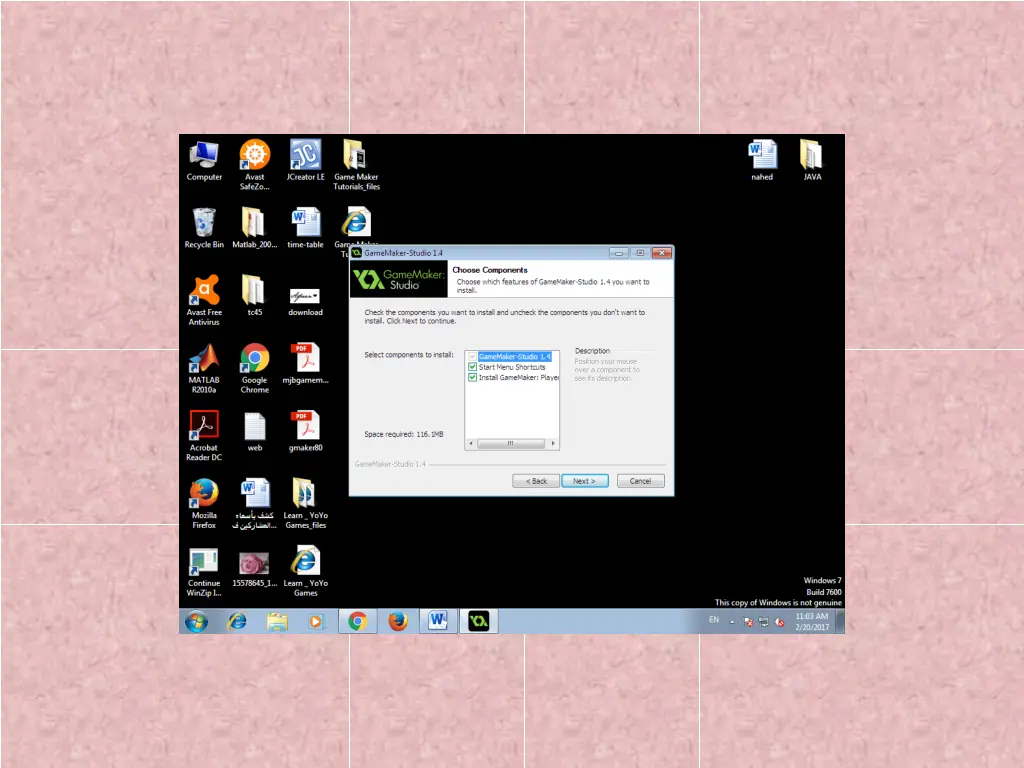Uncheck the Start Menu Shortcuts component

(473, 367)
